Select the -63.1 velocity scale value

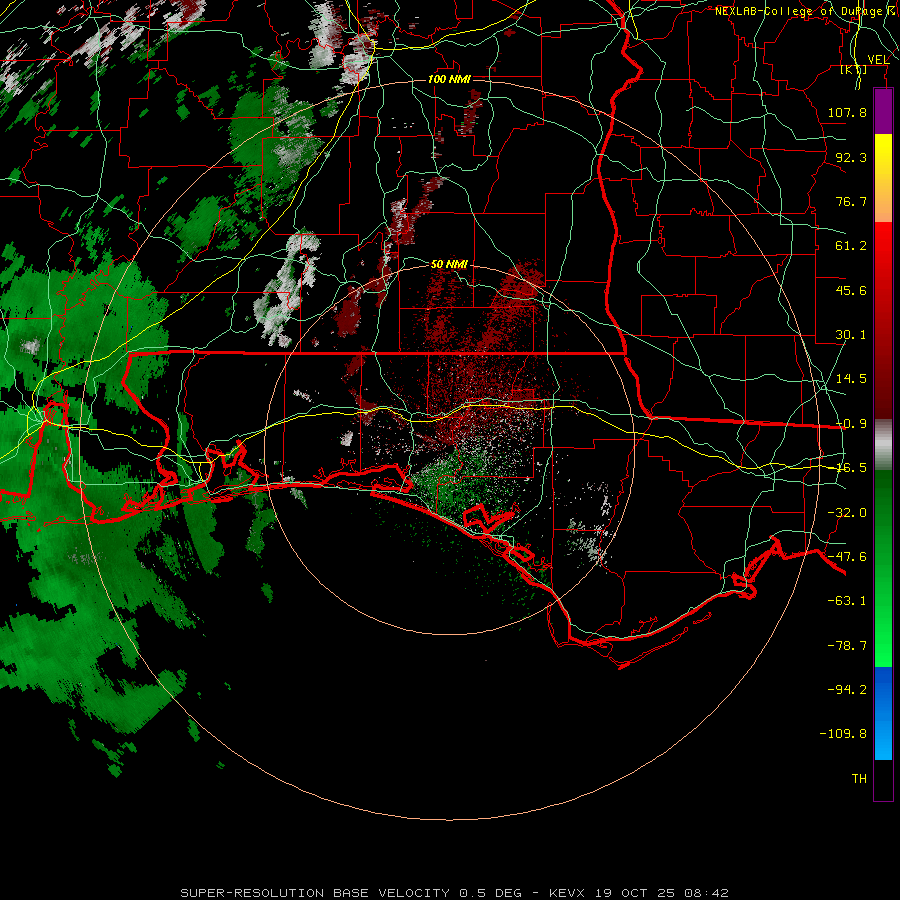tap(847, 601)
